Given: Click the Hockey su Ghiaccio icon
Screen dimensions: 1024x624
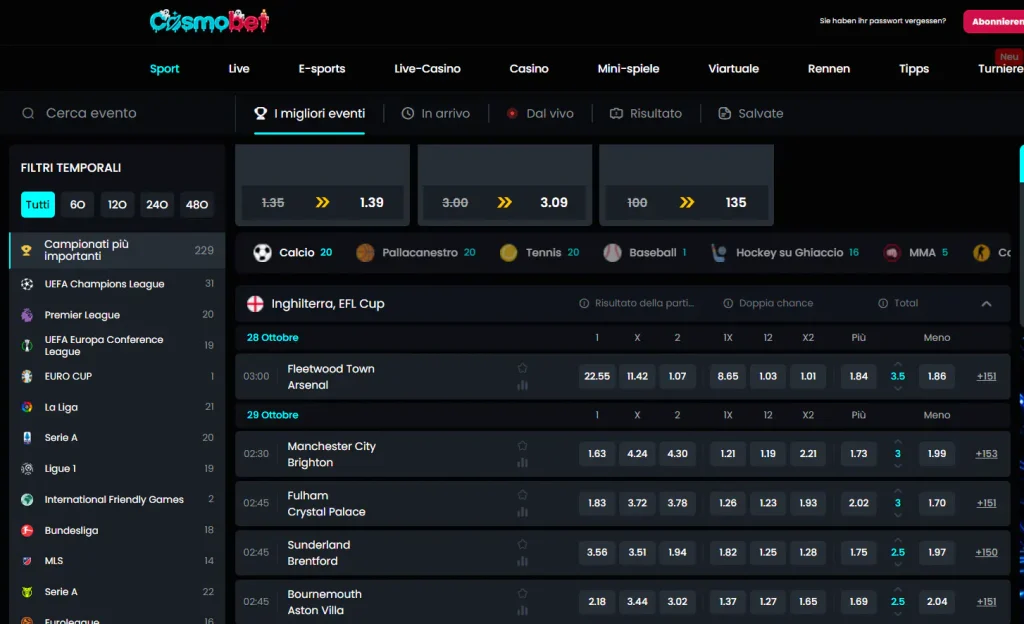Looking at the screenshot, I should point(719,253).
